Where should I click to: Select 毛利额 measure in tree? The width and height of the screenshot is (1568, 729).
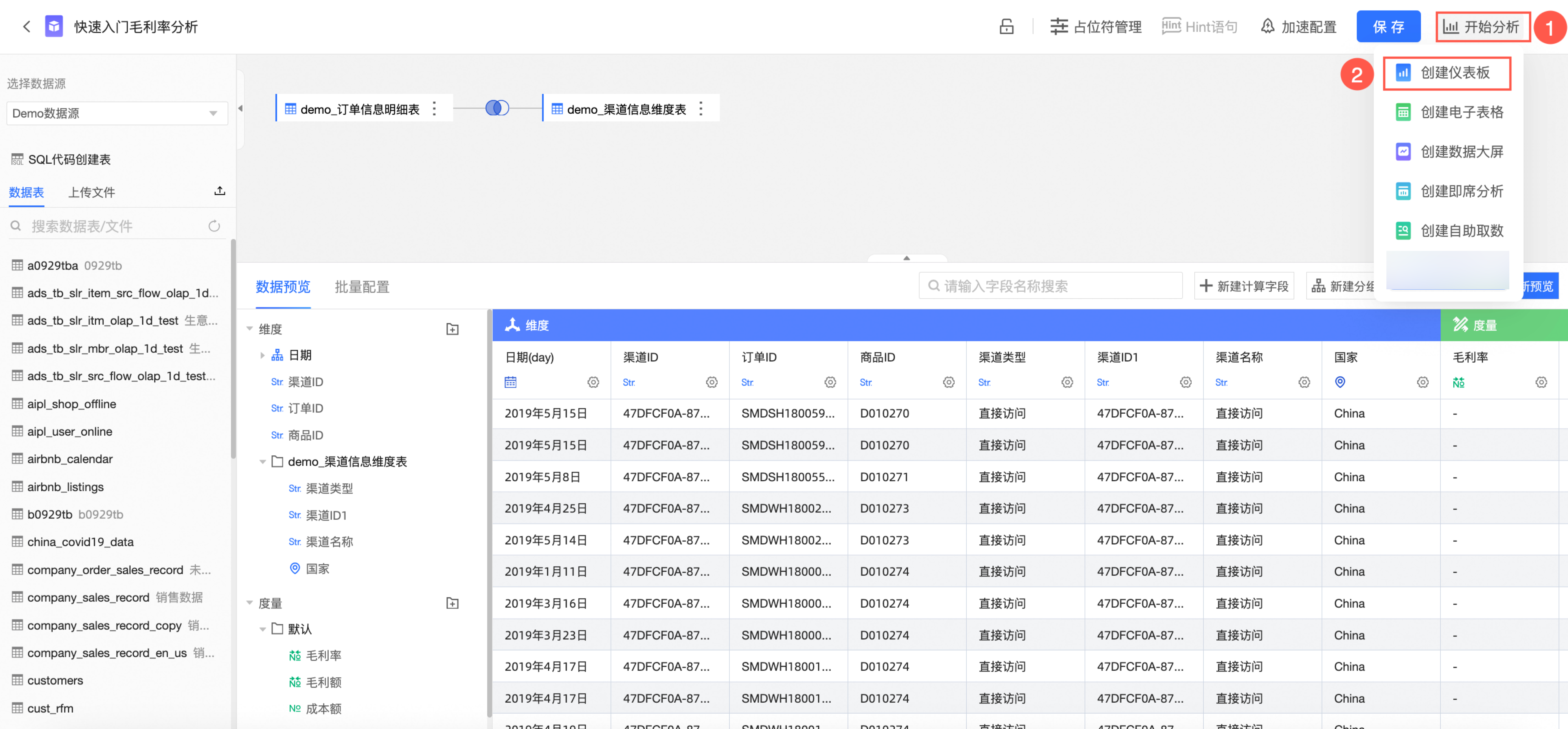pyautogui.click(x=323, y=683)
